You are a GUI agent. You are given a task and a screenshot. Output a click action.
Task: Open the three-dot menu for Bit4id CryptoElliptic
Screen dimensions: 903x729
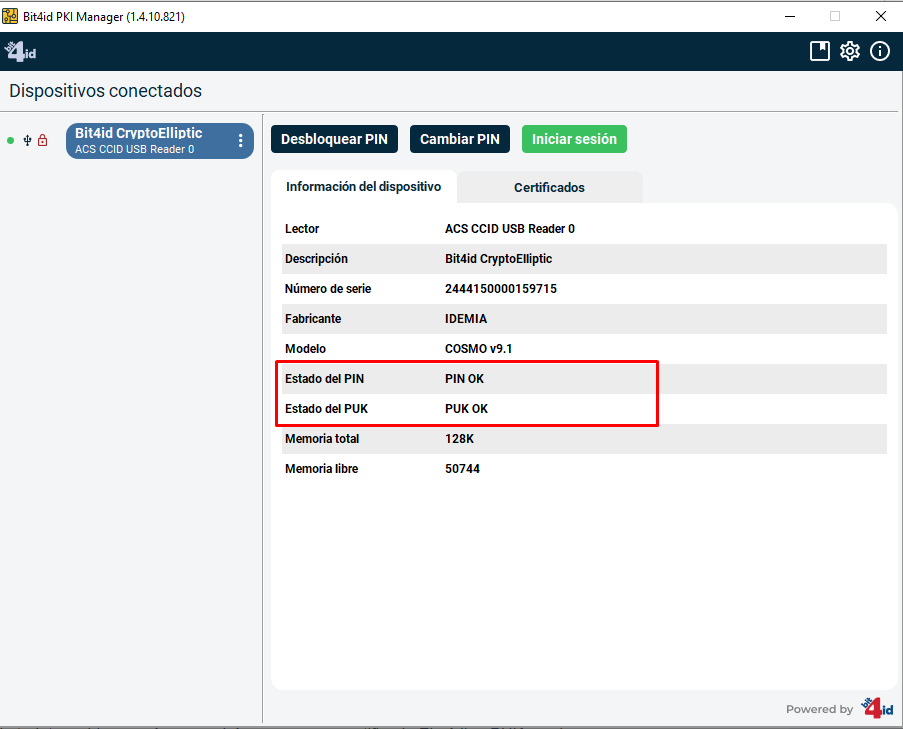(x=241, y=141)
